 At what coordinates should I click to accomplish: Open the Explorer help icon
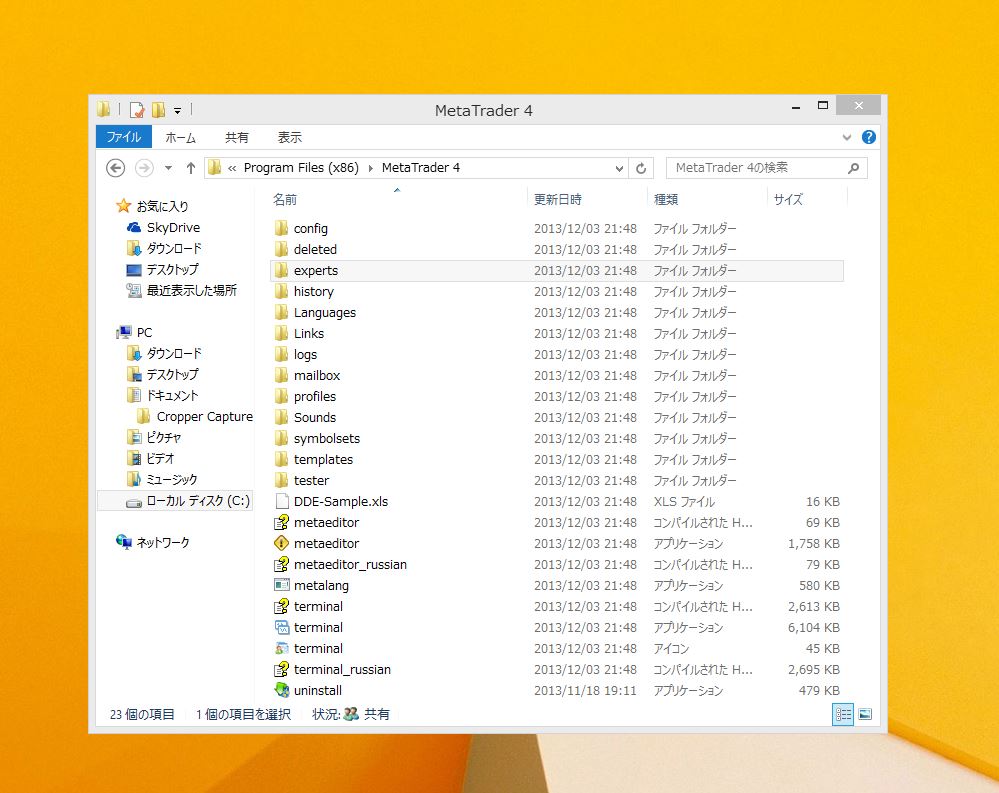coord(868,137)
